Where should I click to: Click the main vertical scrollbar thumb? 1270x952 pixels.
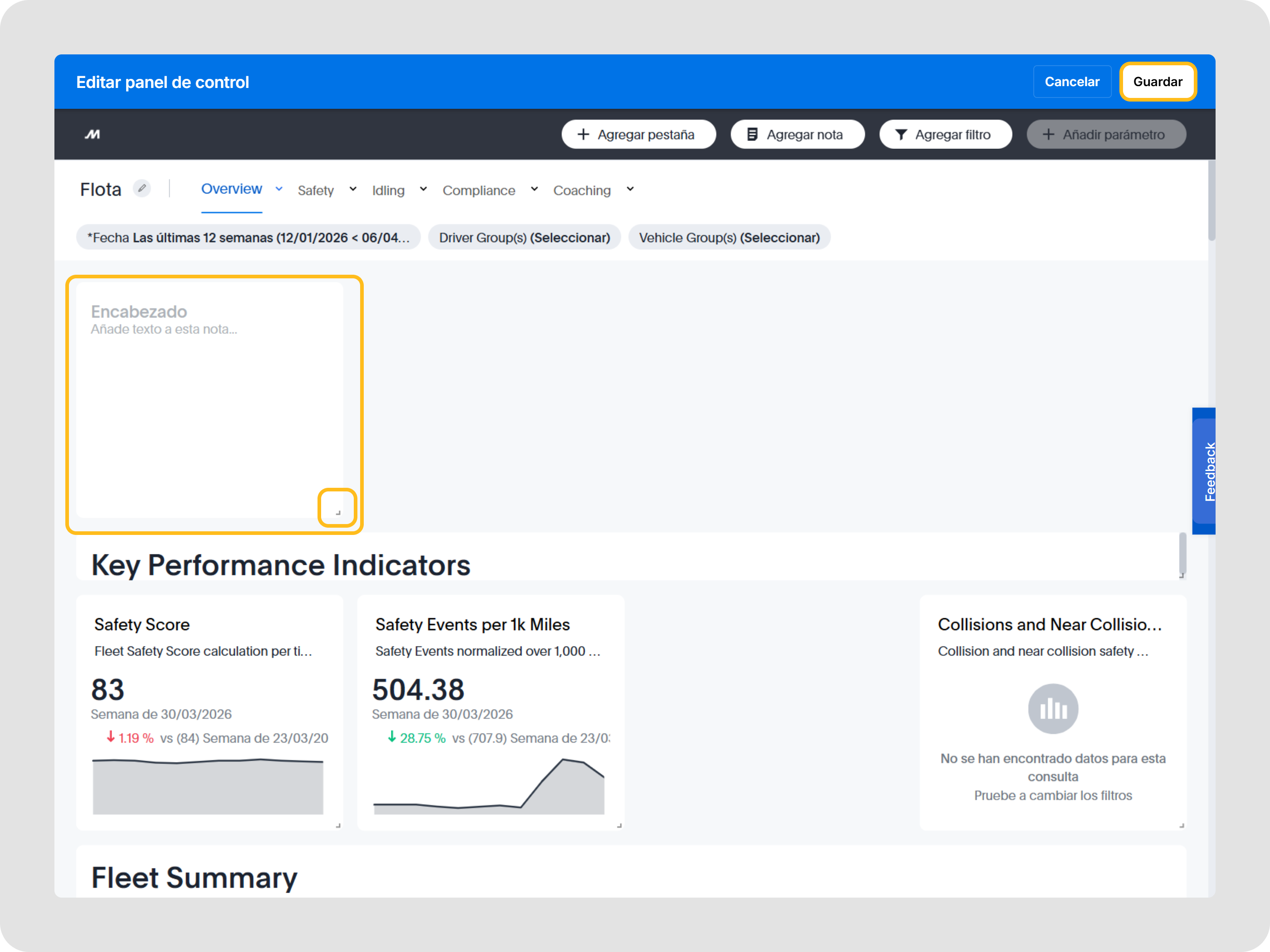click(x=1211, y=201)
